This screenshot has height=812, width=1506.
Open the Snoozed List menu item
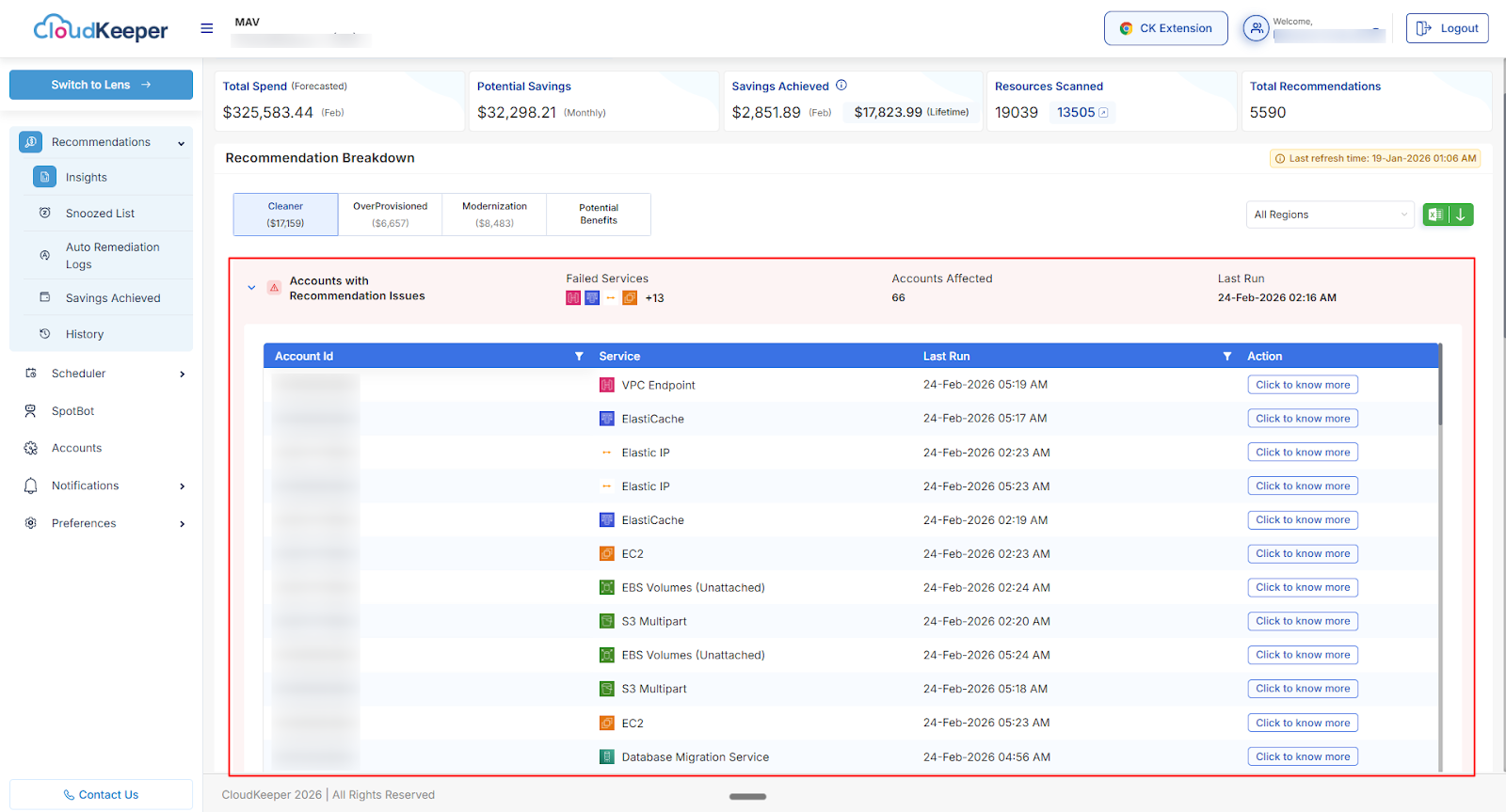(x=100, y=214)
